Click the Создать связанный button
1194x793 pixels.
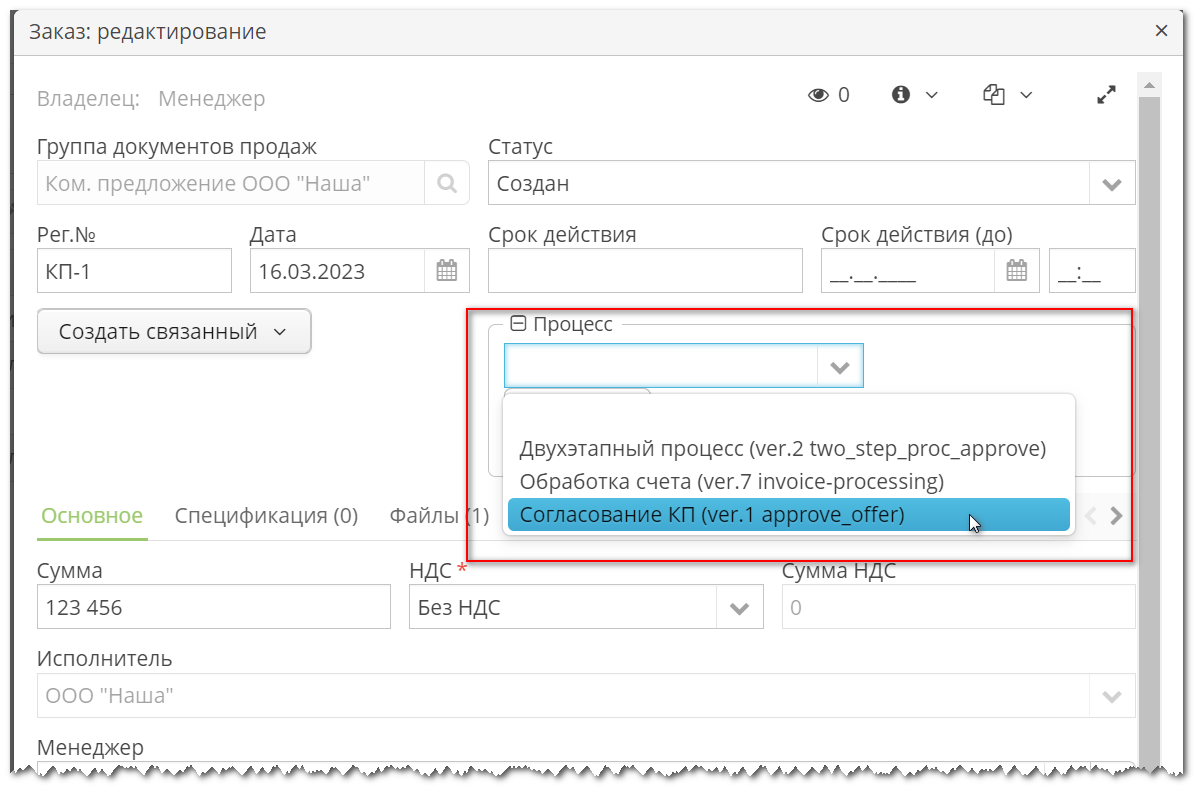(173, 331)
